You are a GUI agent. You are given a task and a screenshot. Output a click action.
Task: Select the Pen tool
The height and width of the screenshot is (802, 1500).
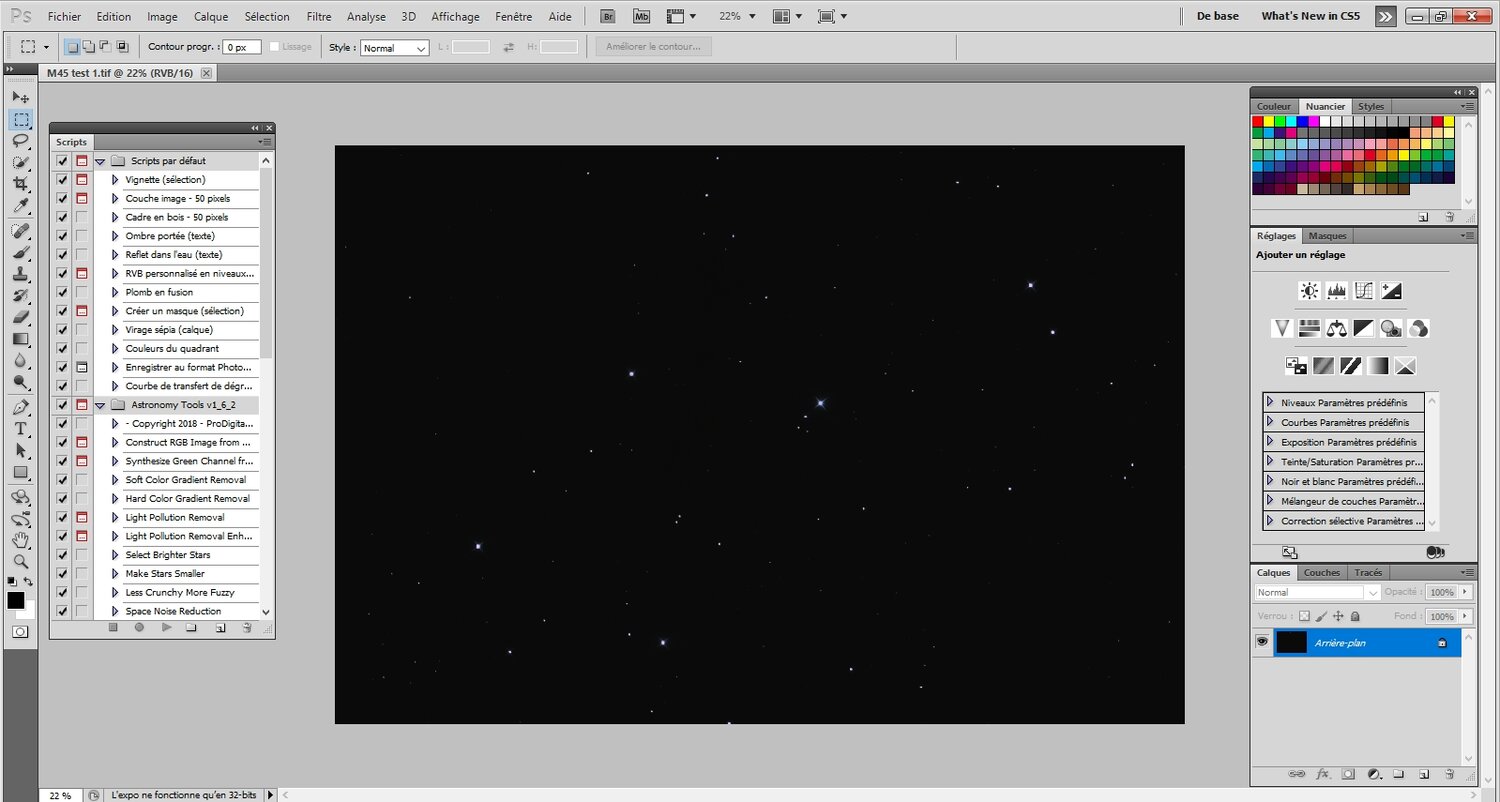pyautogui.click(x=20, y=408)
